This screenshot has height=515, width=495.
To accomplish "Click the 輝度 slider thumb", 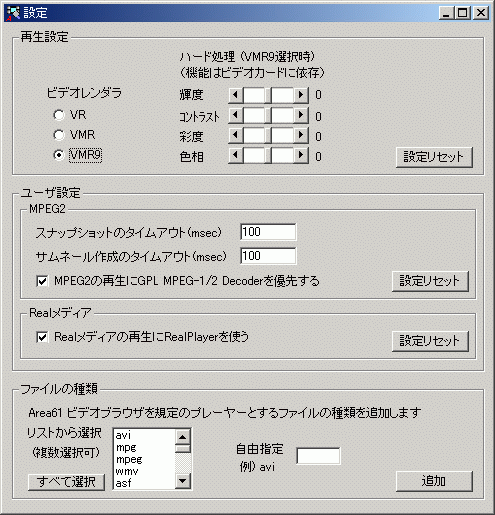I will click(268, 95).
